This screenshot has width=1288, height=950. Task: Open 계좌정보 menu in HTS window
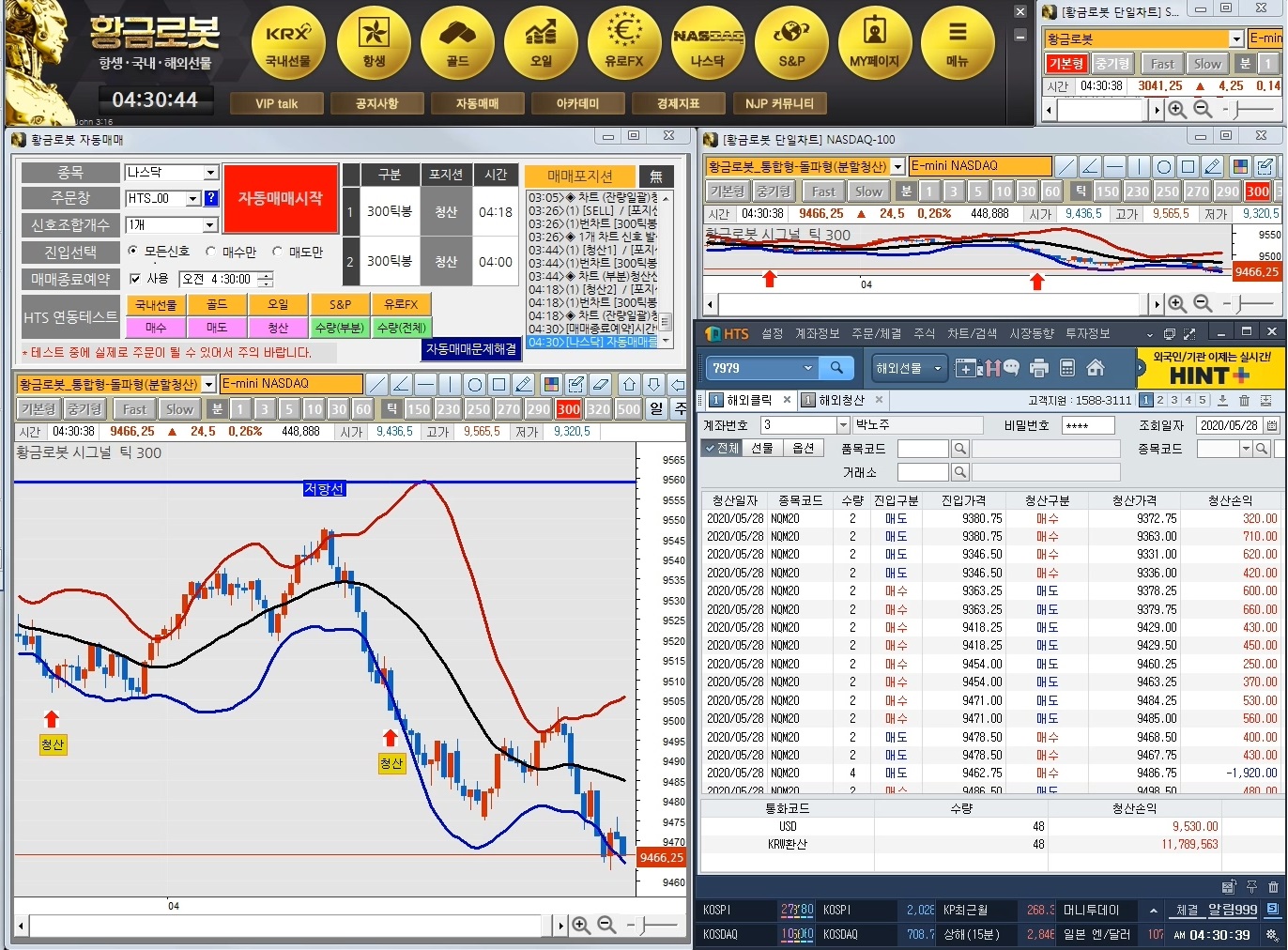[x=817, y=333]
